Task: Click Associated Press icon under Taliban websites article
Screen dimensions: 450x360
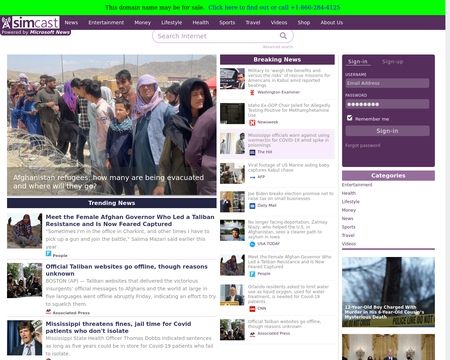Action: 48,312
